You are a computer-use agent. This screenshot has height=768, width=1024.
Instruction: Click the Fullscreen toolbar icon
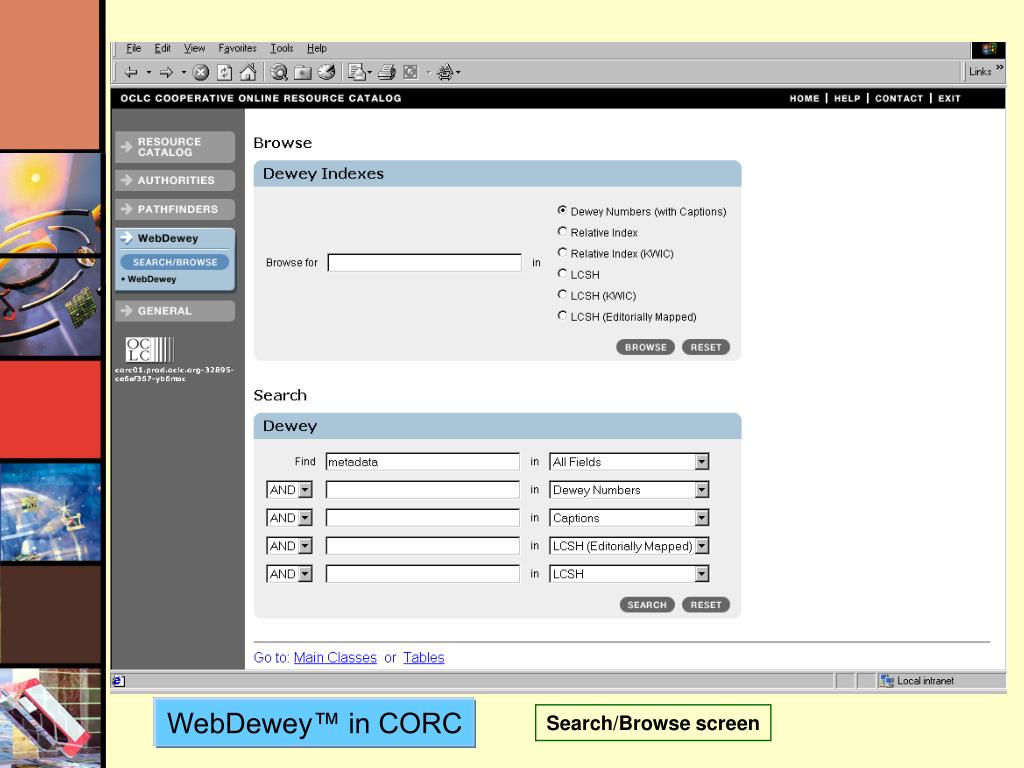tap(410, 72)
